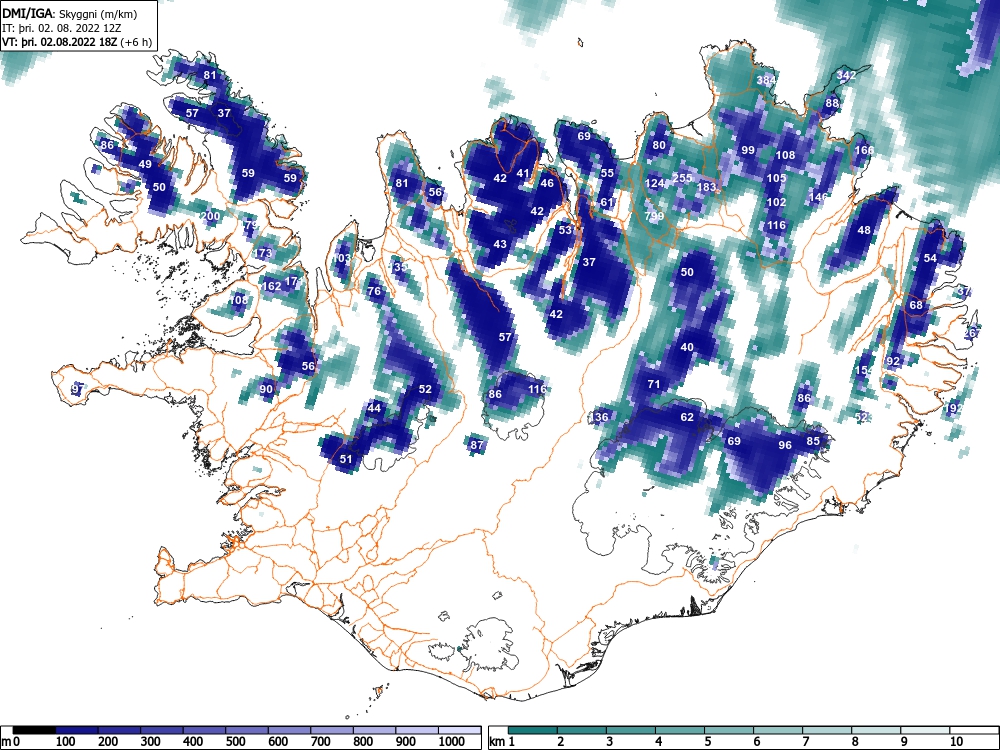Viewport: 1000px width, 750px height.
Task: Click the visibility value 192 on the map
Action: coord(954,408)
